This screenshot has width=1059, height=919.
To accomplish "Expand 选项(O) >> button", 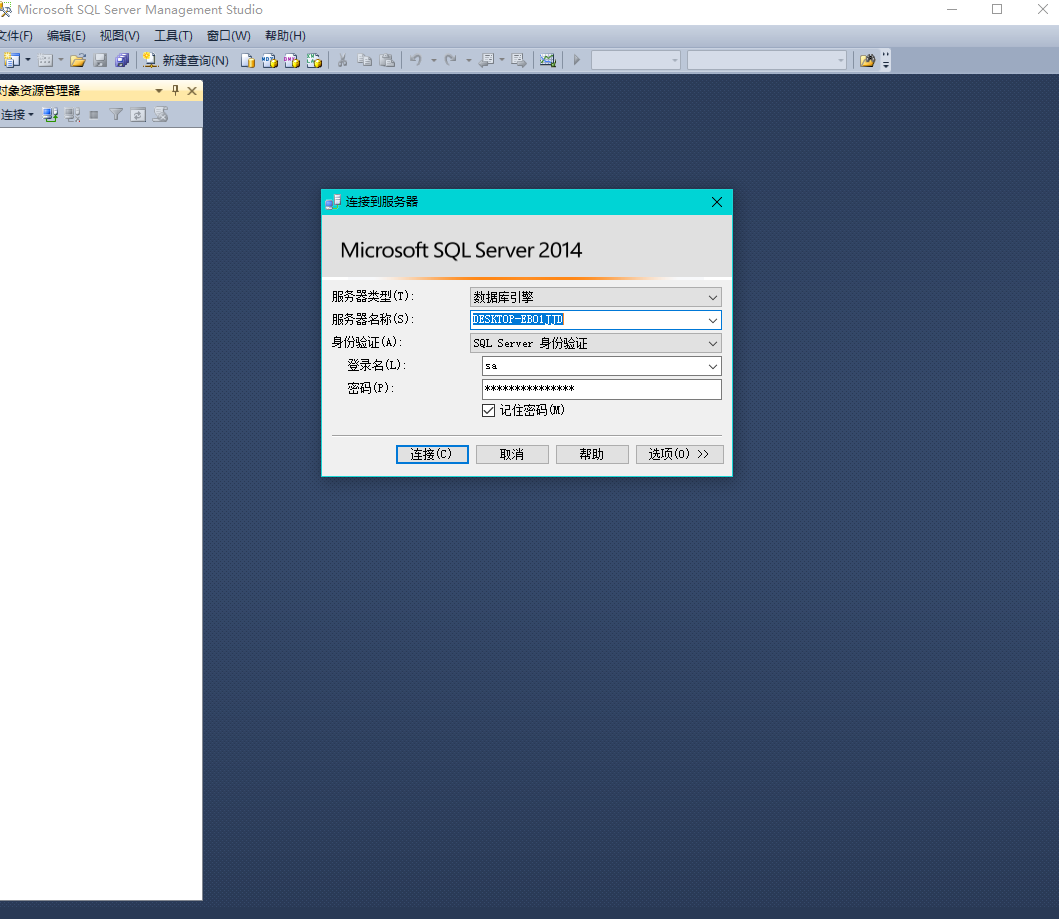I will pyautogui.click(x=679, y=454).
